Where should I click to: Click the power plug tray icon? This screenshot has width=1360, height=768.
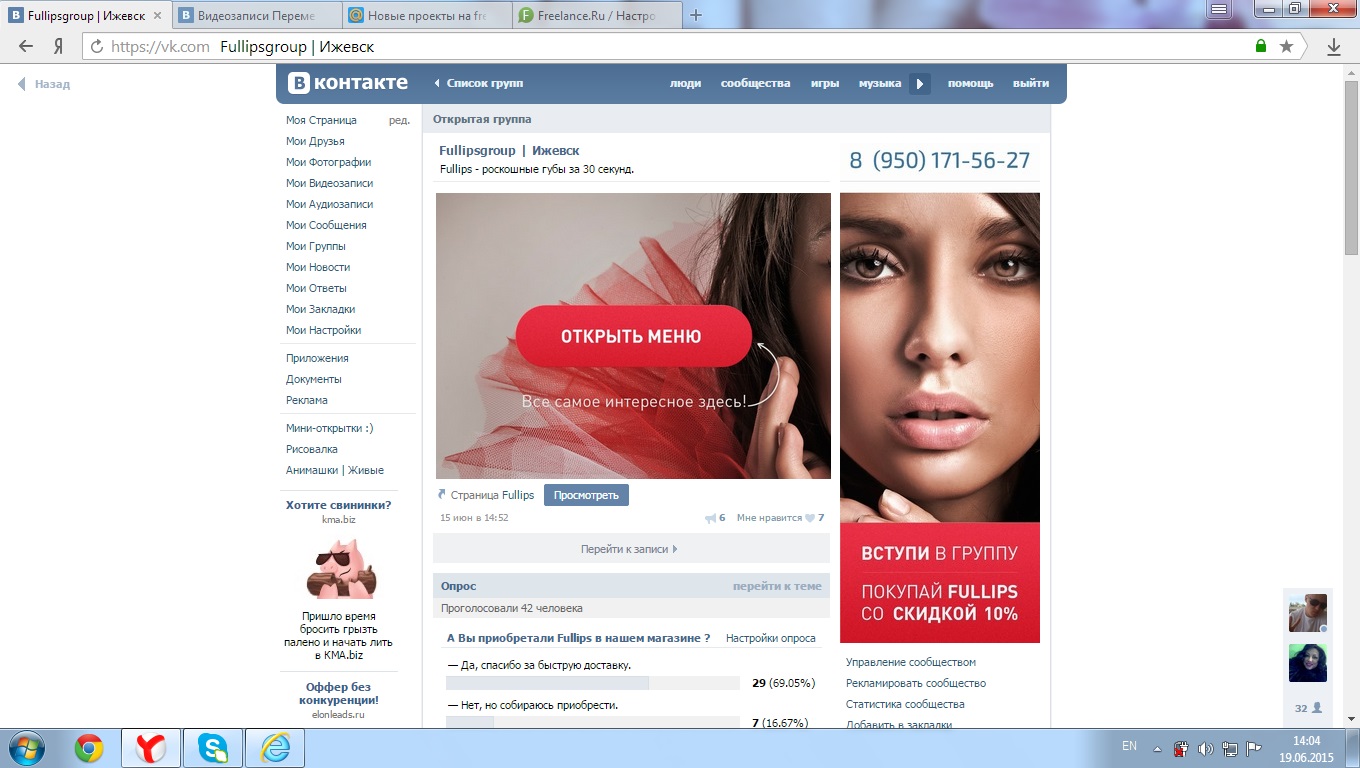pos(1181,749)
